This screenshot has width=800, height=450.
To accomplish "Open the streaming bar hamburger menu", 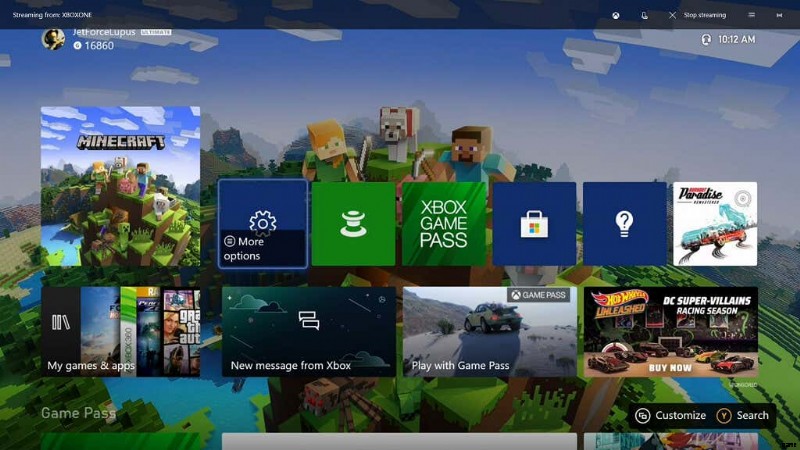I will 752,15.
